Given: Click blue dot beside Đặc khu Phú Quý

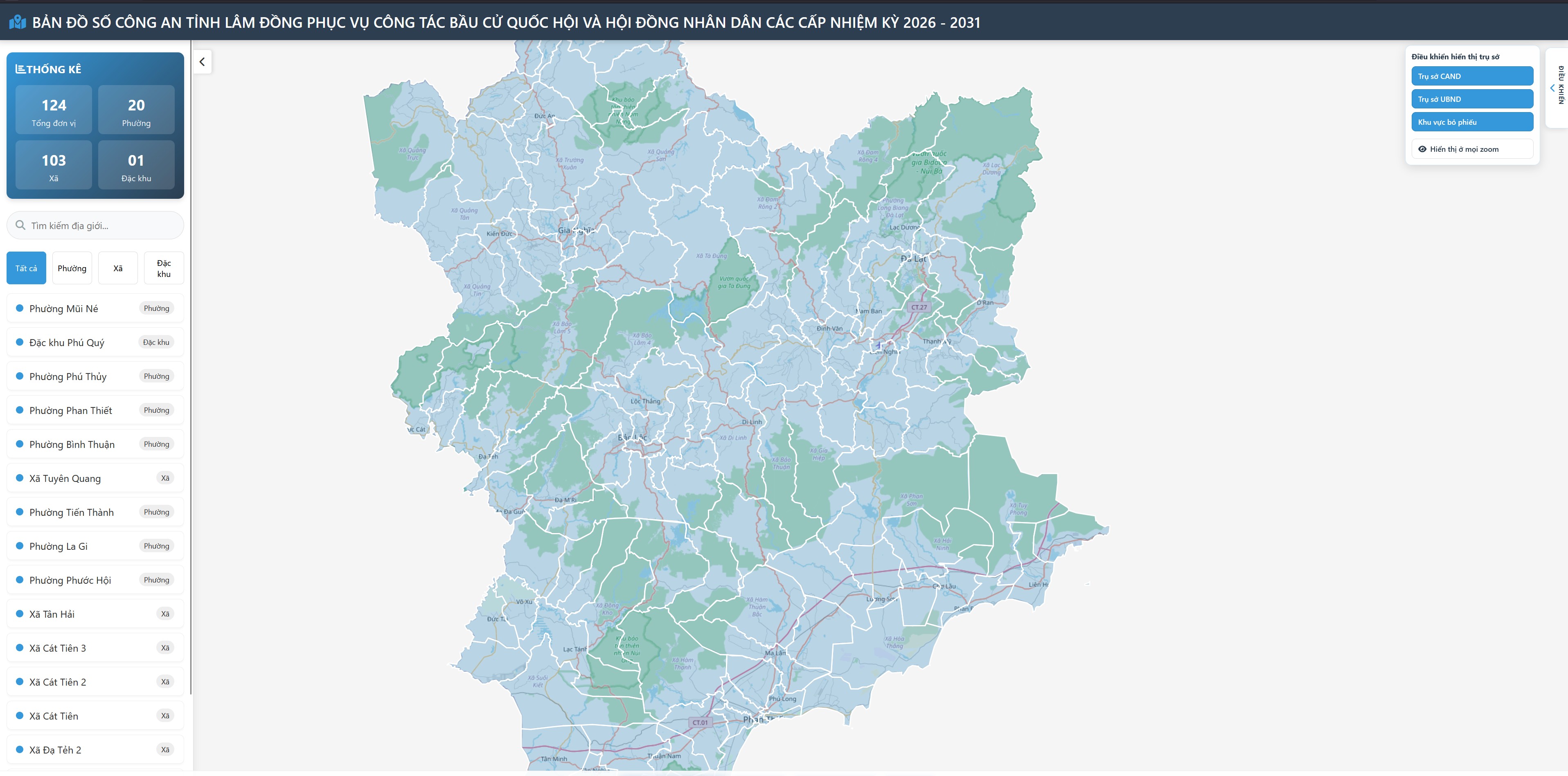Looking at the screenshot, I should [20, 343].
